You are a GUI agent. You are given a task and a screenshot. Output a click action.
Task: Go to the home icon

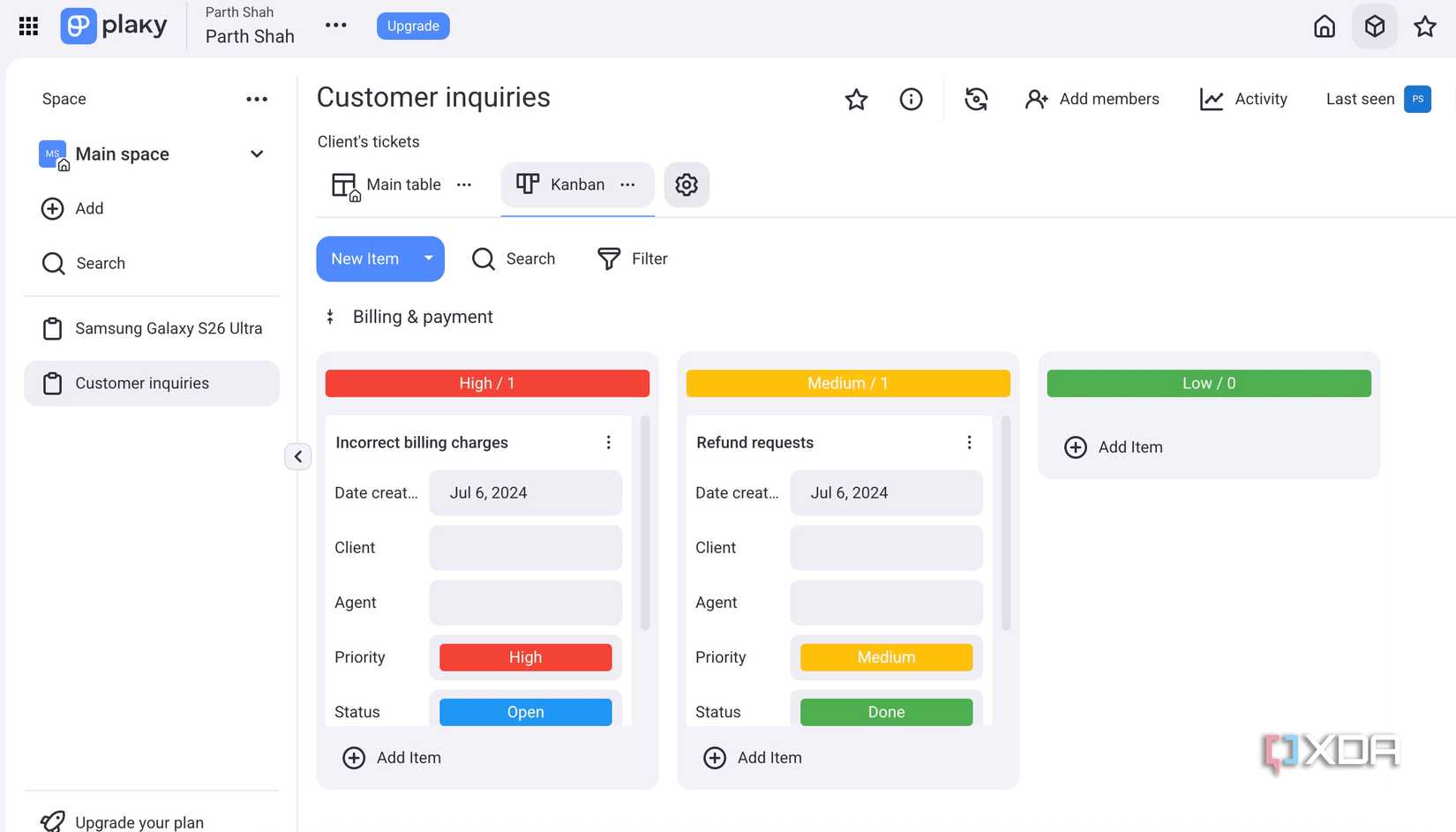pos(1324,26)
